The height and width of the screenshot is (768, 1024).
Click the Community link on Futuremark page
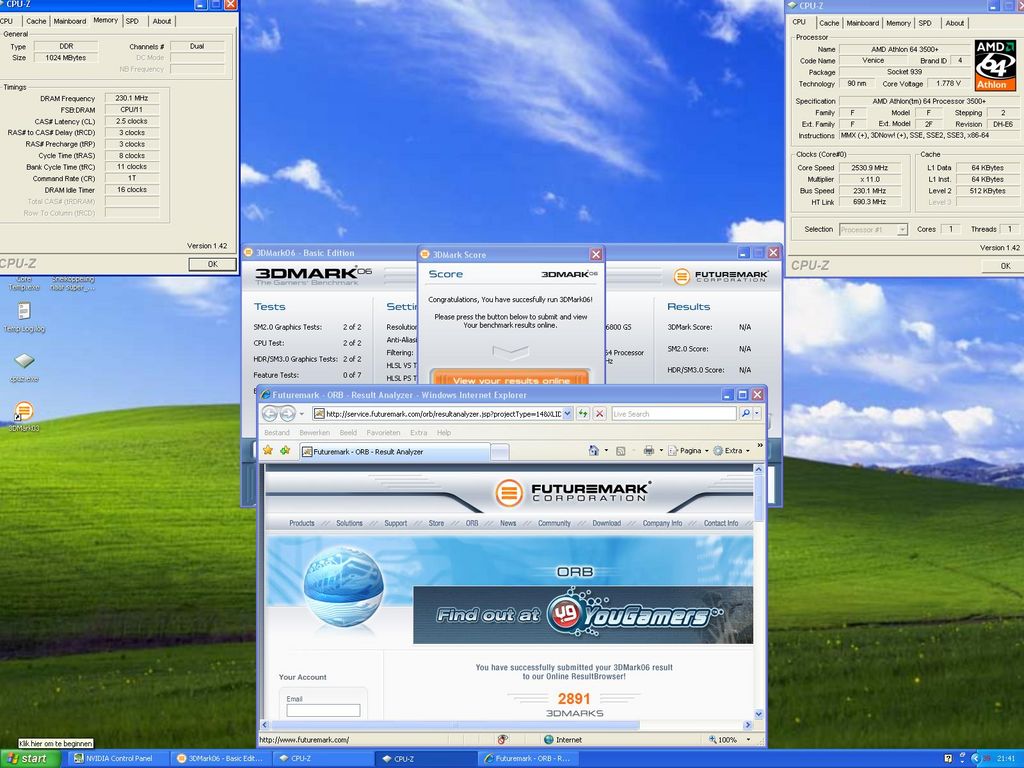click(x=554, y=523)
